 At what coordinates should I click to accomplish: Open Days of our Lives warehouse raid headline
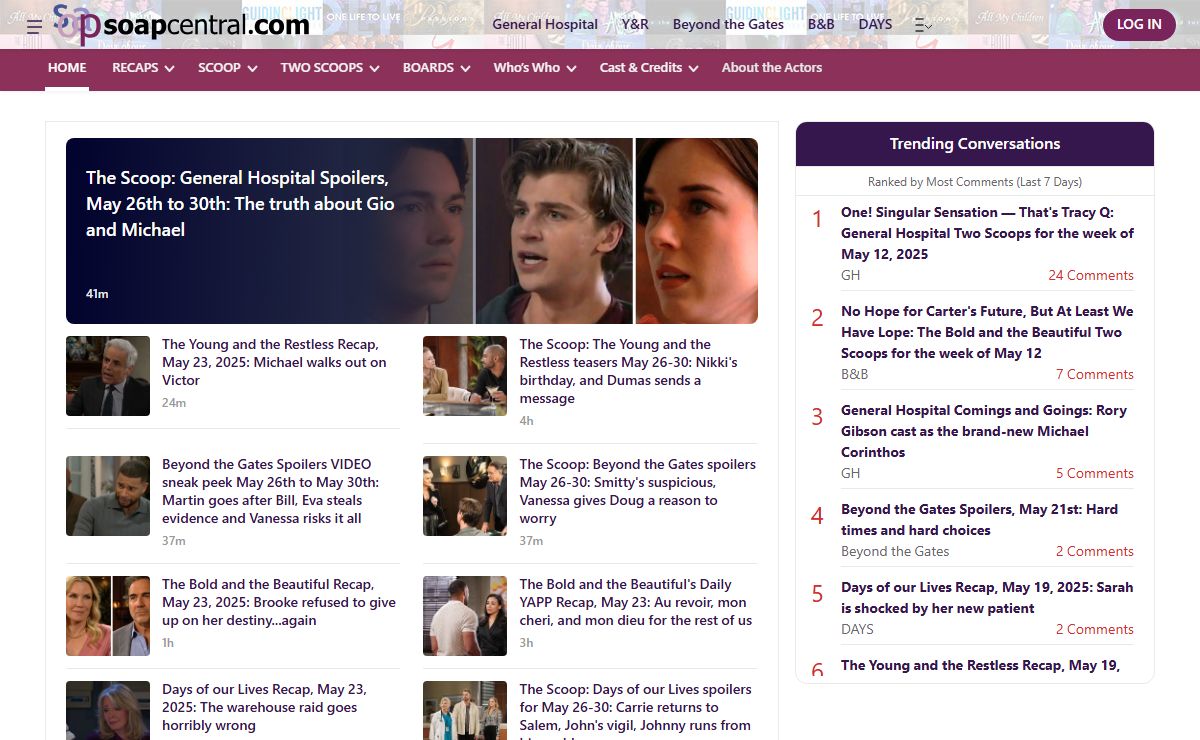coord(264,707)
